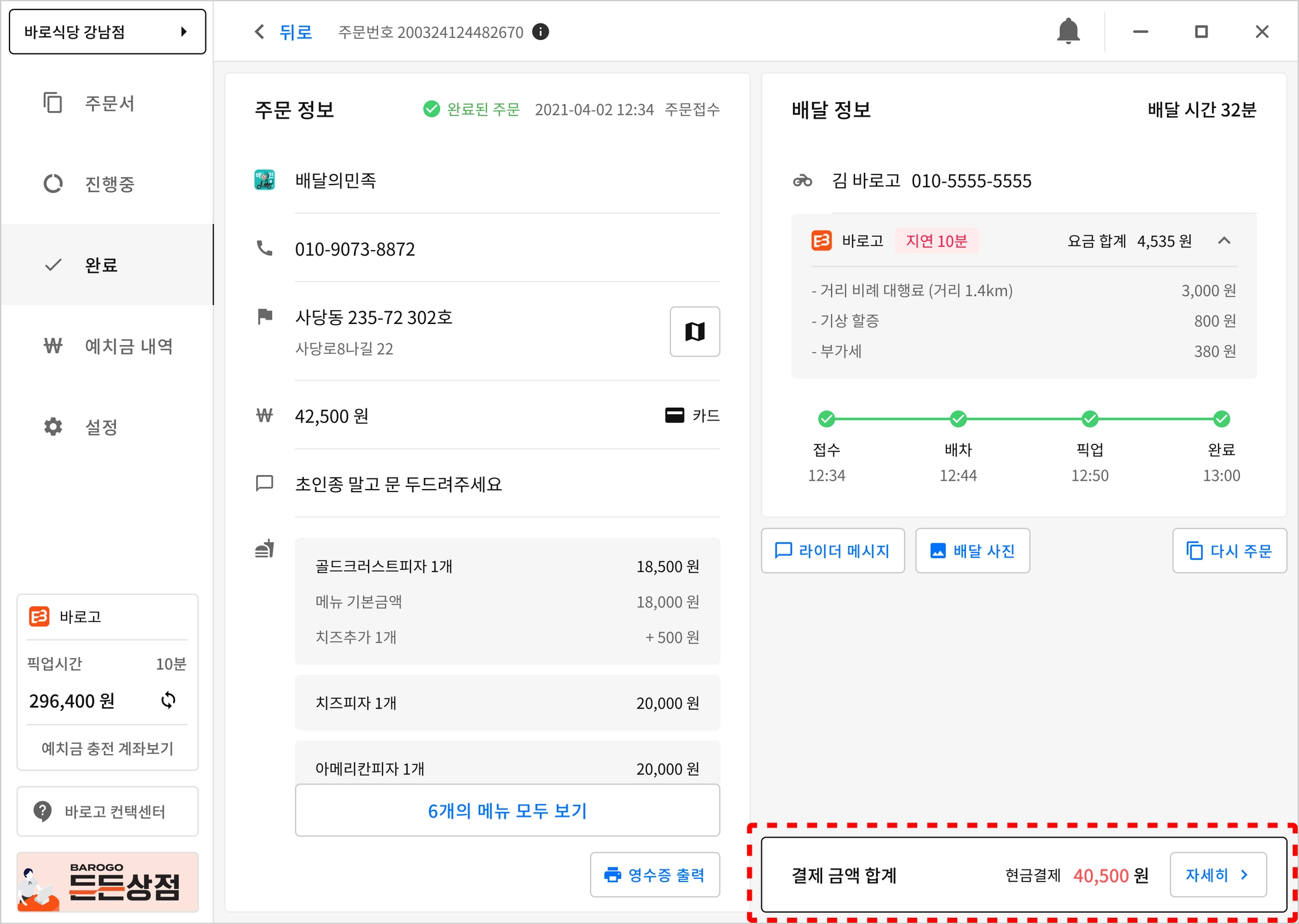Click the 픽업 step on delivery timeline
Image resolution: width=1299 pixels, height=924 pixels.
(1090, 419)
